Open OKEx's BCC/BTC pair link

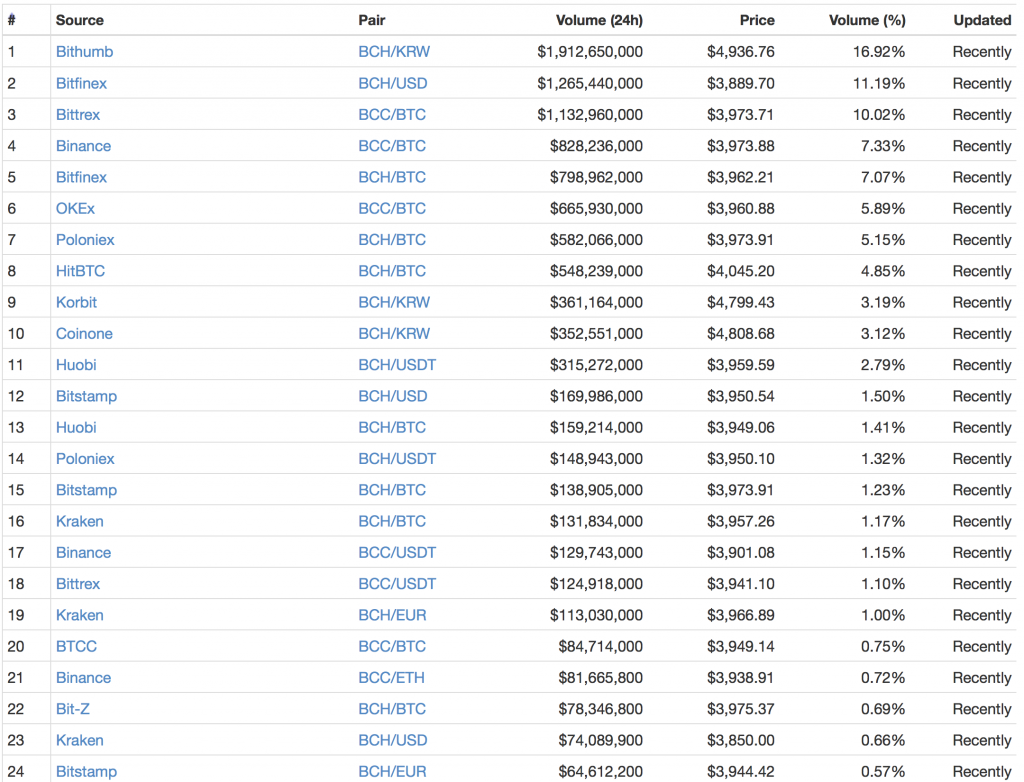[392, 208]
